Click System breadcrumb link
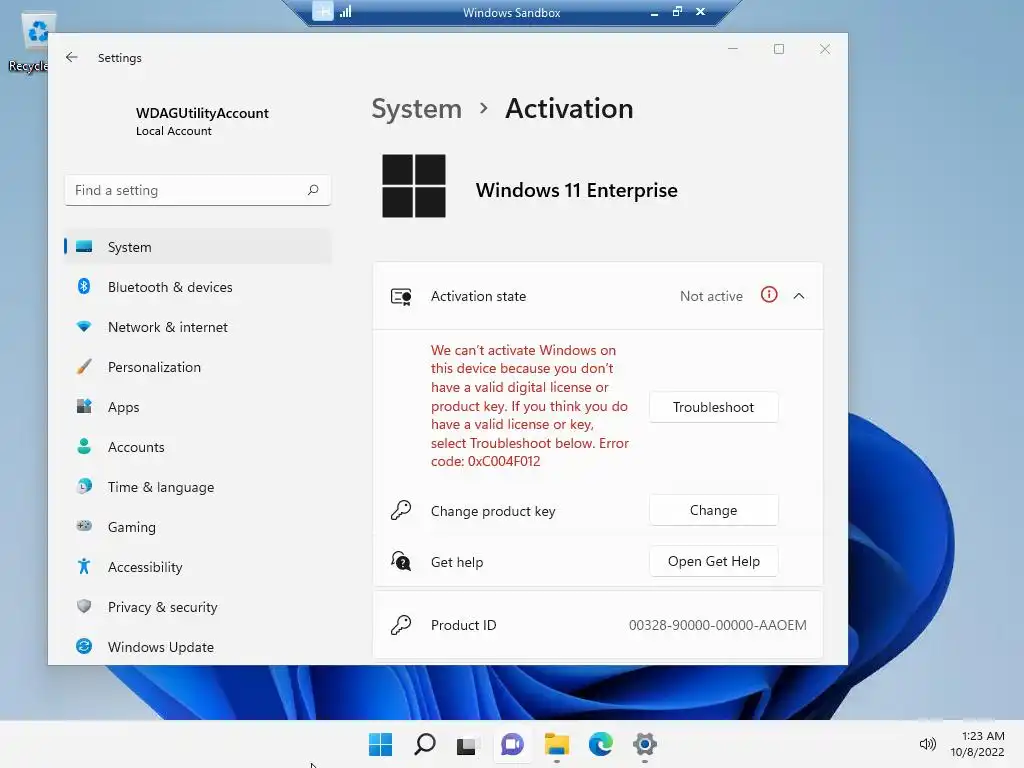Viewport: 1024px width, 768px height. [416, 108]
